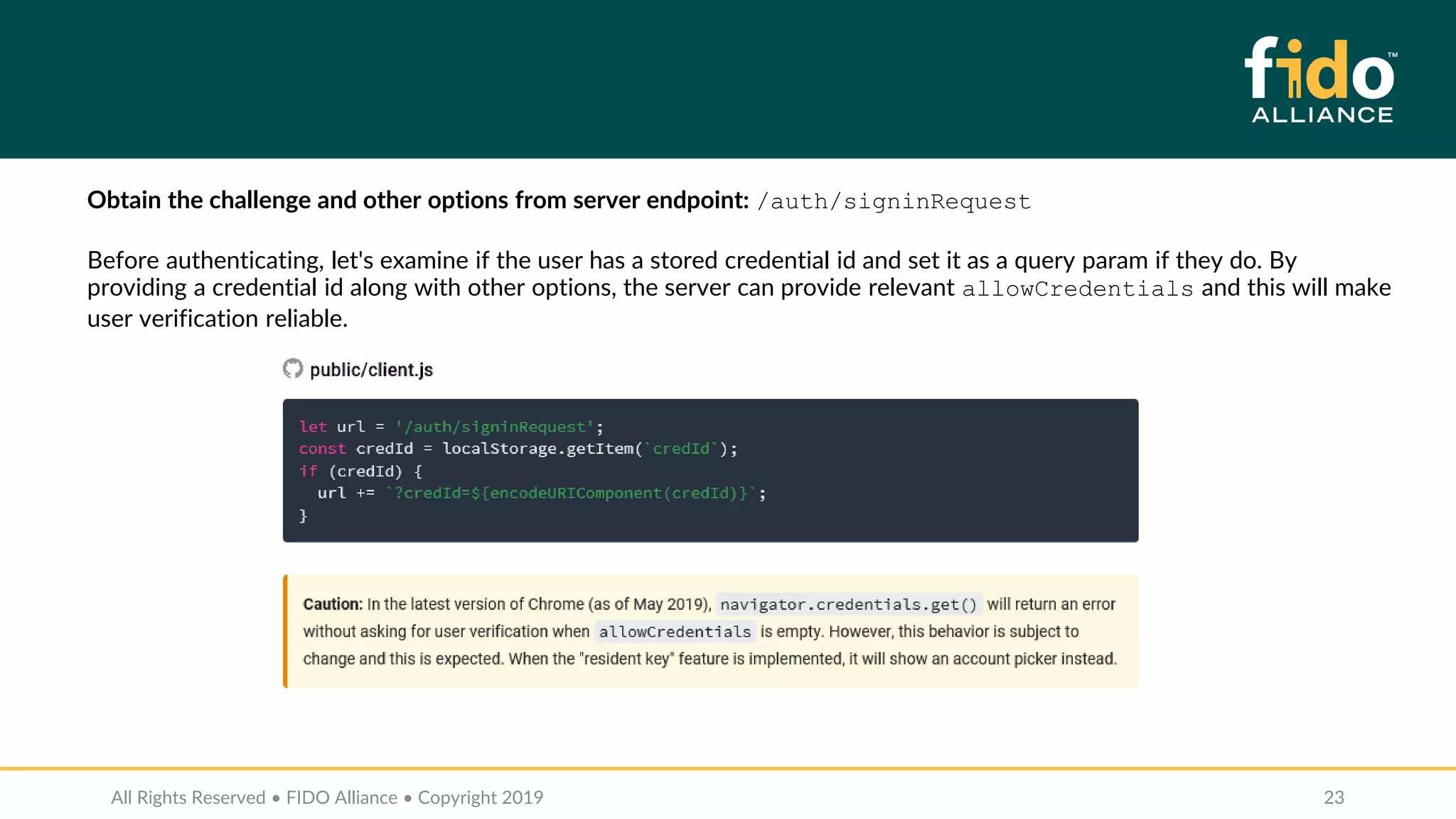Click the bold 'Obtain the challenge' heading

click(417, 200)
